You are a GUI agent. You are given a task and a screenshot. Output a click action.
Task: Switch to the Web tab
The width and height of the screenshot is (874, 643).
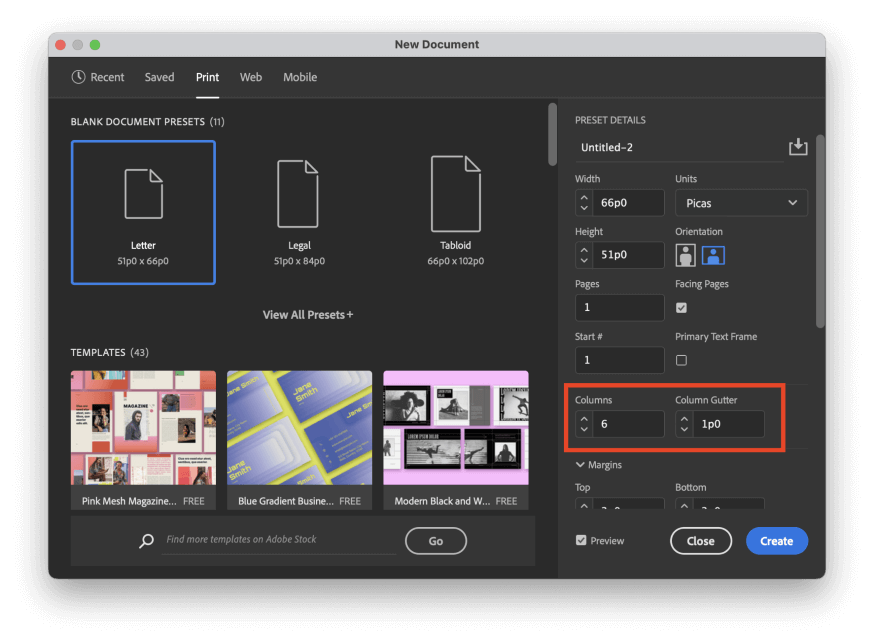251,77
